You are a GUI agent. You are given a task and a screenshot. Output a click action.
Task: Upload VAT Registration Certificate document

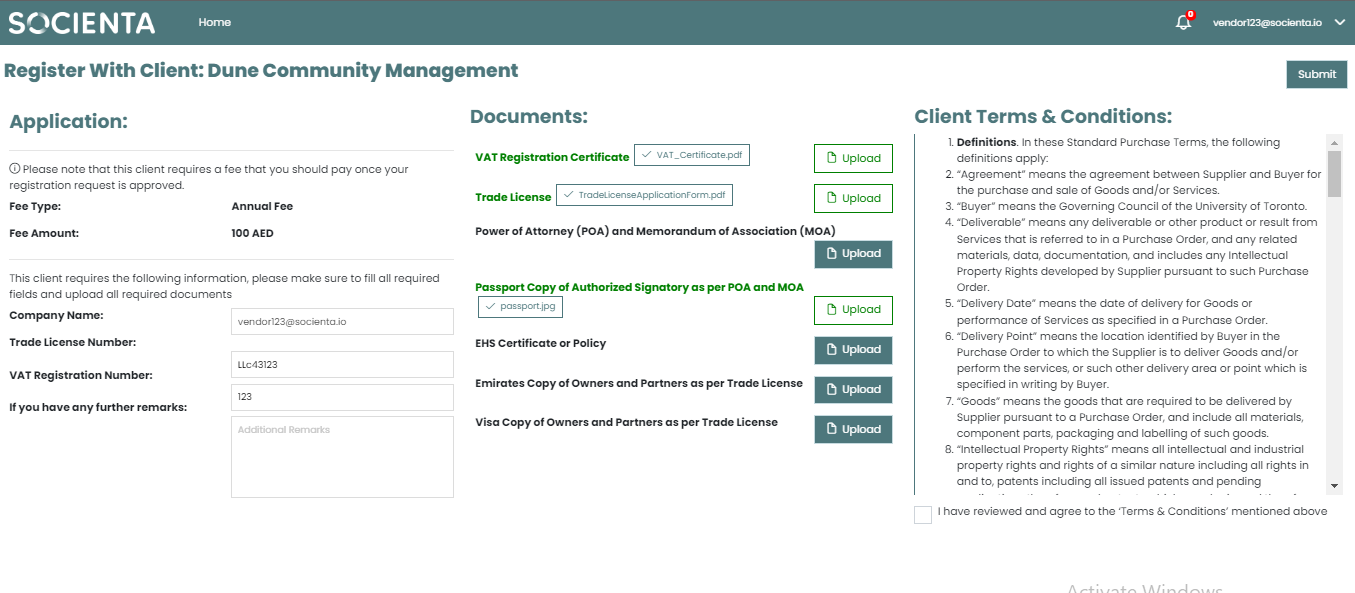pos(853,158)
